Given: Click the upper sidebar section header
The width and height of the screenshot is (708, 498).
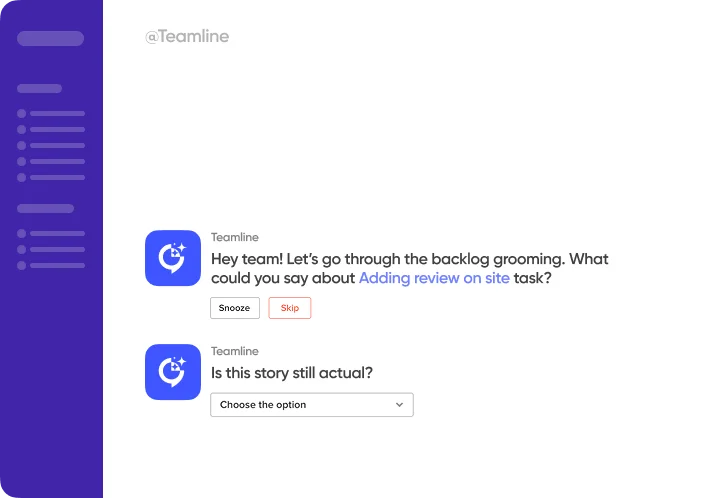Looking at the screenshot, I should pyautogui.click(x=39, y=88).
